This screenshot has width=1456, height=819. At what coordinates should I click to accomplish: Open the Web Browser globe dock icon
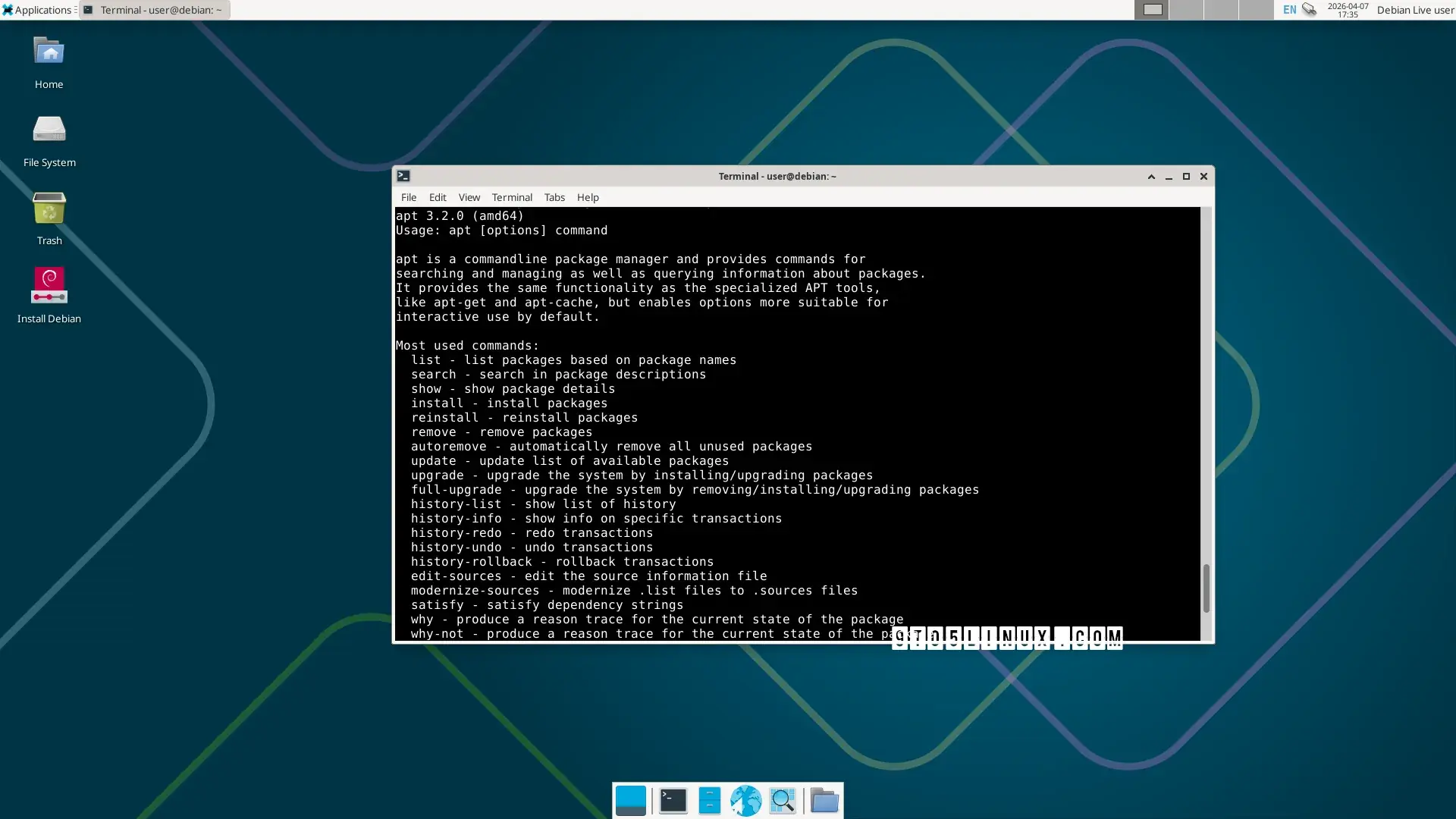click(x=745, y=801)
